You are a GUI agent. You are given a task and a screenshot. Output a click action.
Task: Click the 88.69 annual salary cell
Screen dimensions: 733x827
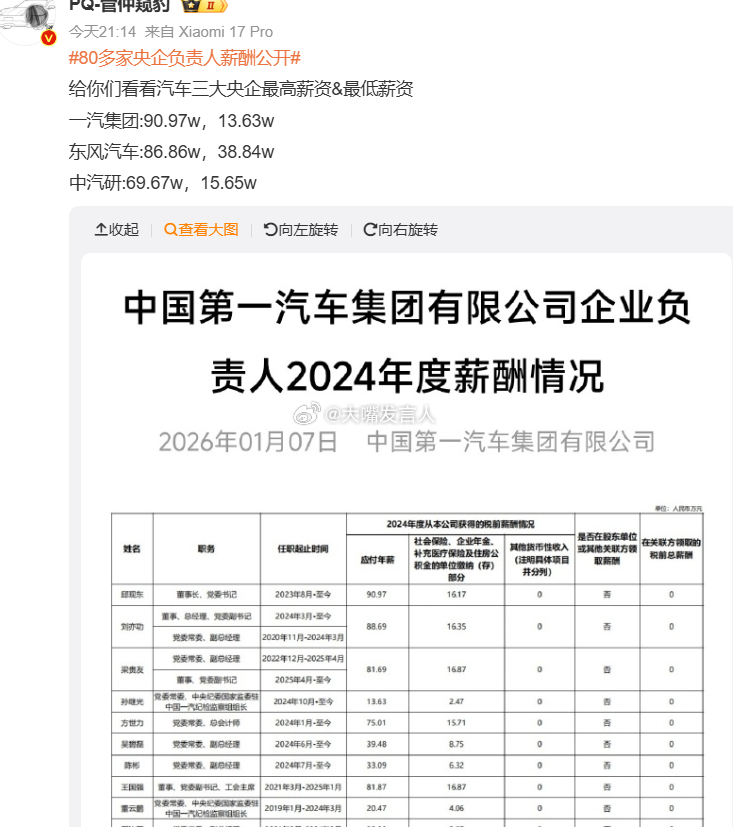click(377, 627)
